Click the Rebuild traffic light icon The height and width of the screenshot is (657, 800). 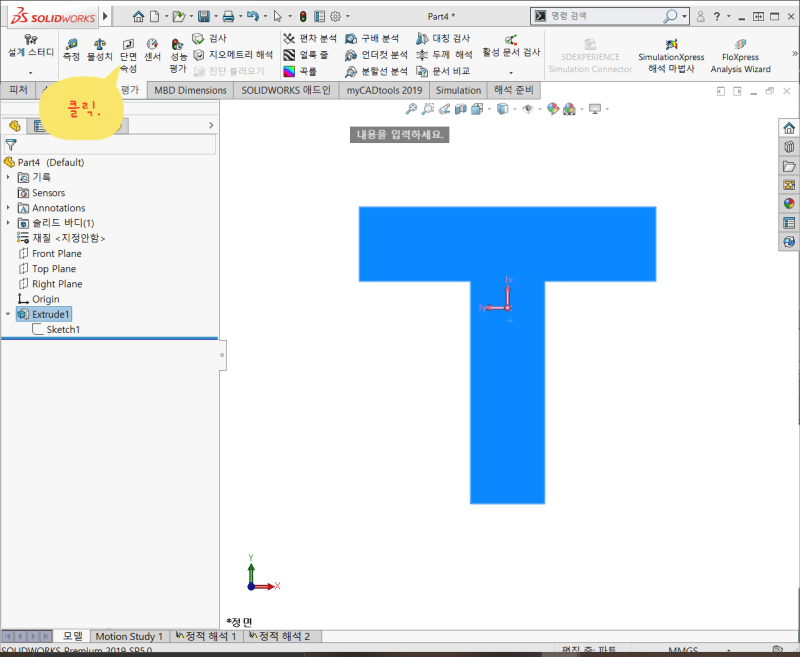click(x=303, y=16)
